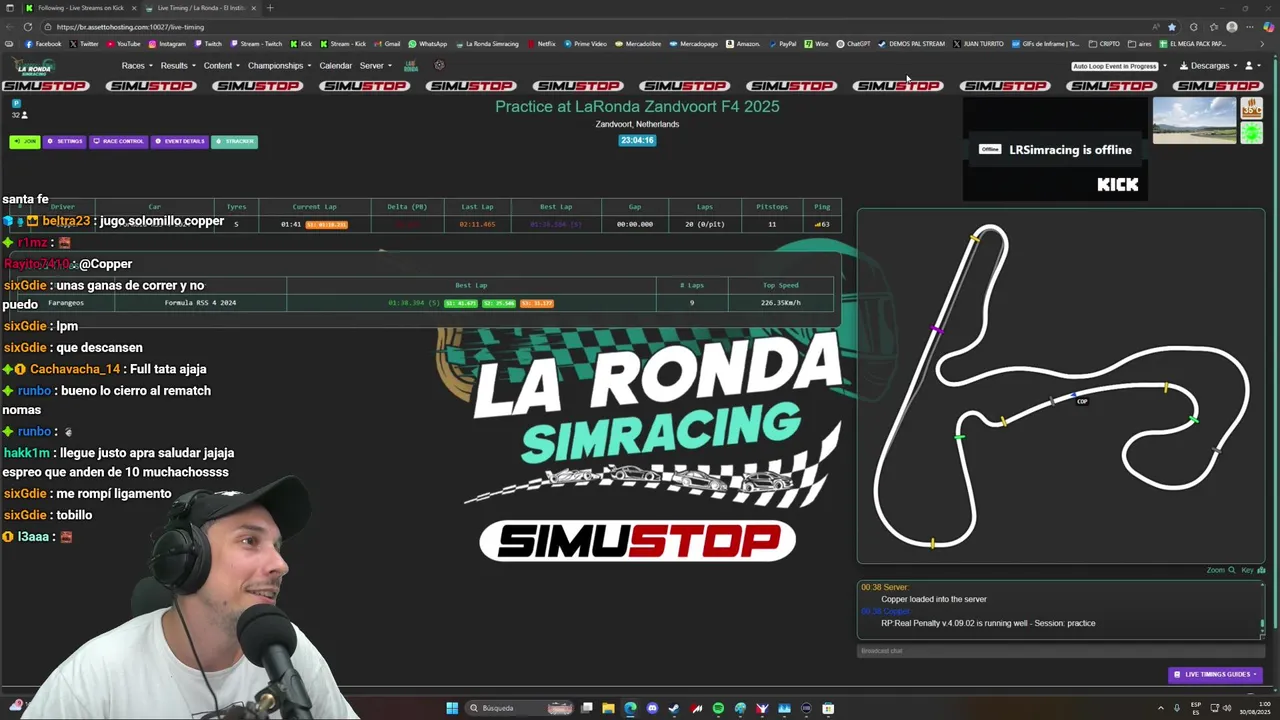This screenshot has width=1280, height=720.
Task: Click the browser address bar URL
Action: pos(130,27)
